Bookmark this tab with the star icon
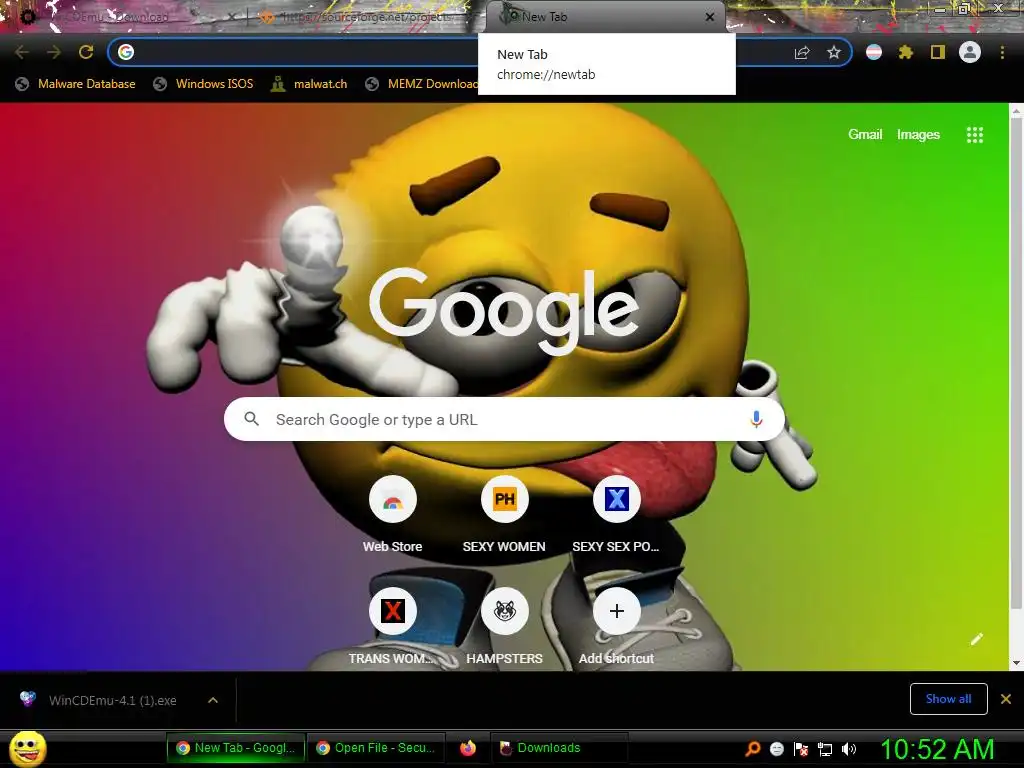The height and width of the screenshot is (768, 1024). [x=833, y=52]
